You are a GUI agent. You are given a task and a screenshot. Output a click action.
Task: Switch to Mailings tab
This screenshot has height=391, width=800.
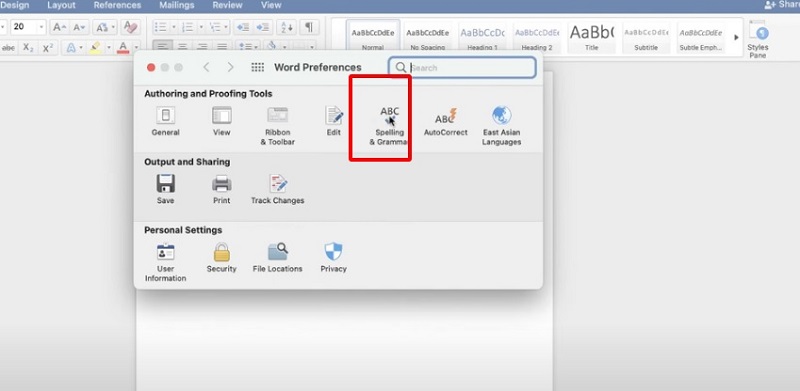click(177, 5)
